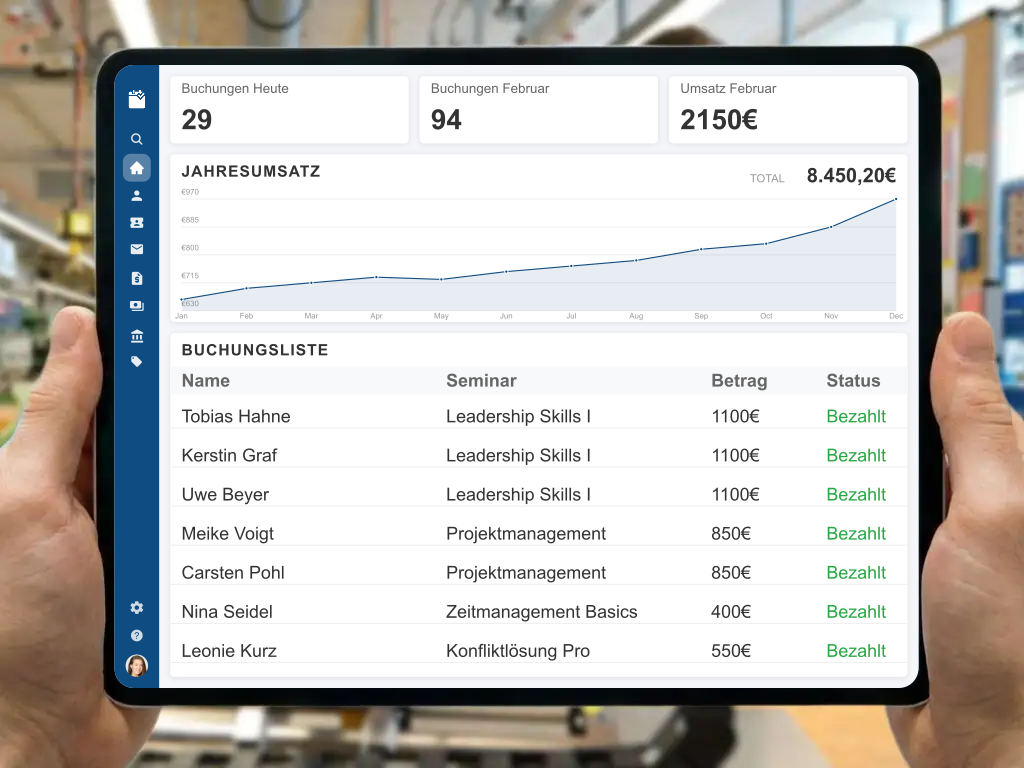Click the Status column header
Screen dimensions: 1024x768
(853, 381)
